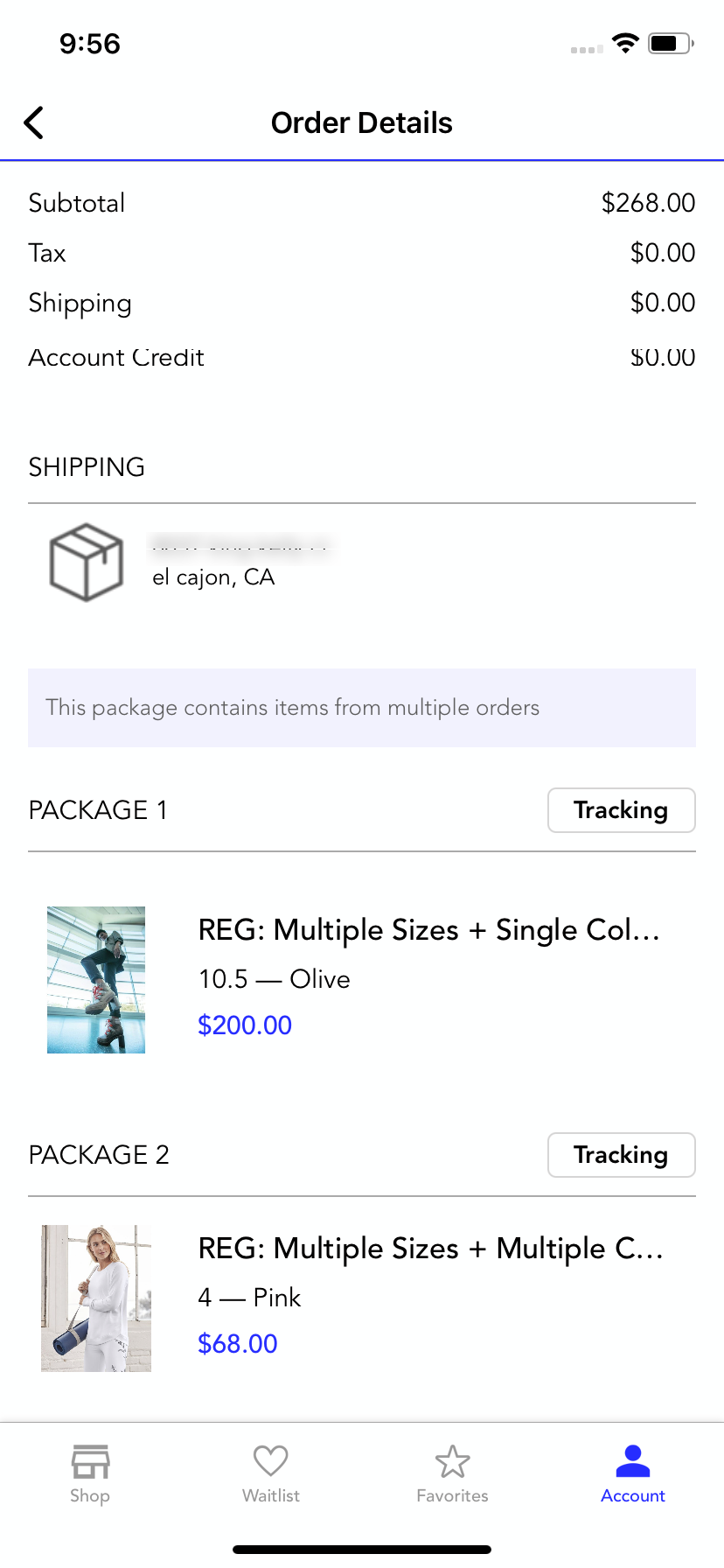Image resolution: width=724 pixels, height=1568 pixels.
Task: Tap the $68.00 item price
Action: tap(238, 1344)
